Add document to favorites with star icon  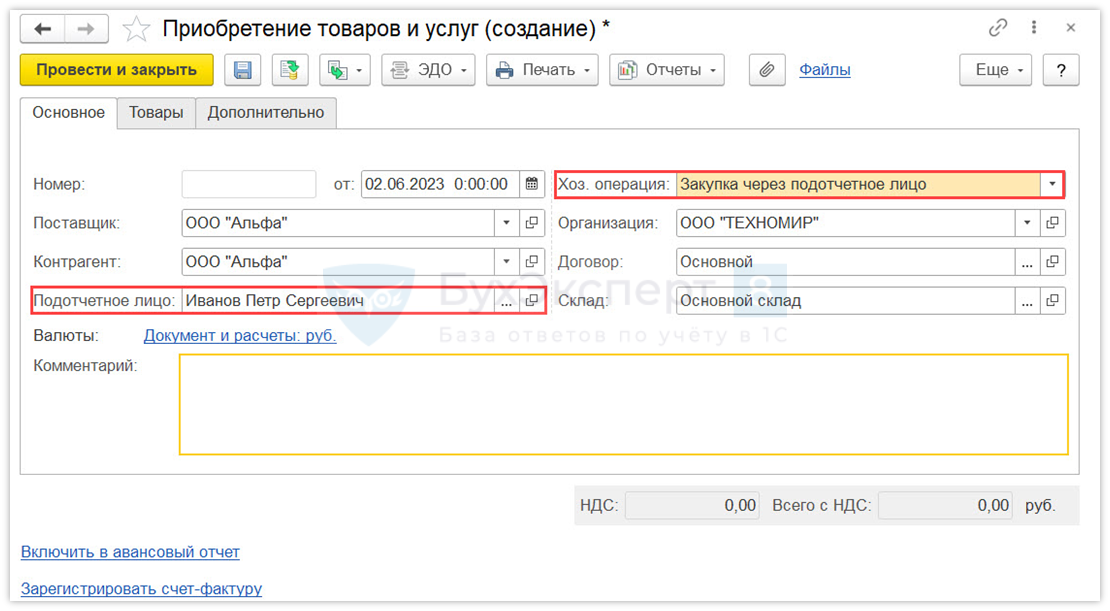136,29
